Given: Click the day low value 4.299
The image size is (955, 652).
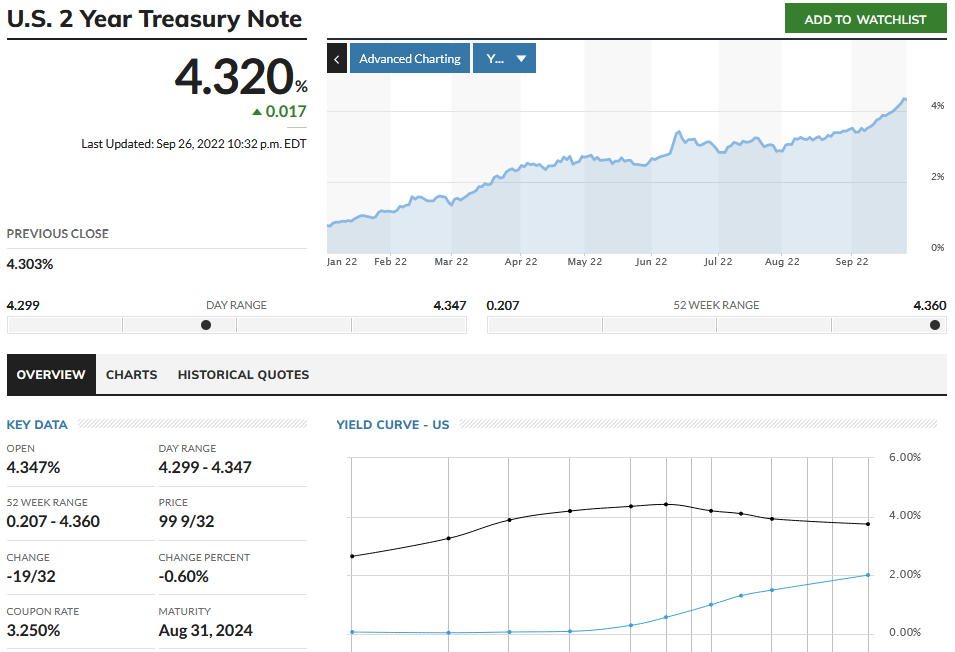Looking at the screenshot, I should 23,306.
